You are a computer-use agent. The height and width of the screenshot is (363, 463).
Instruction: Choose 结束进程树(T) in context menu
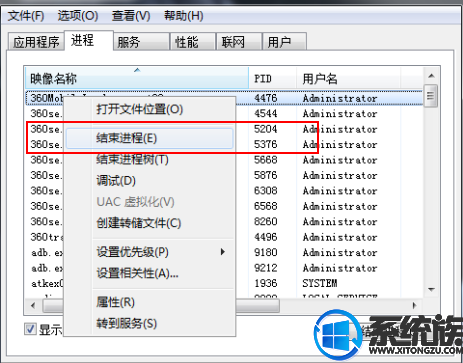pyautogui.click(x=149, y=159)
